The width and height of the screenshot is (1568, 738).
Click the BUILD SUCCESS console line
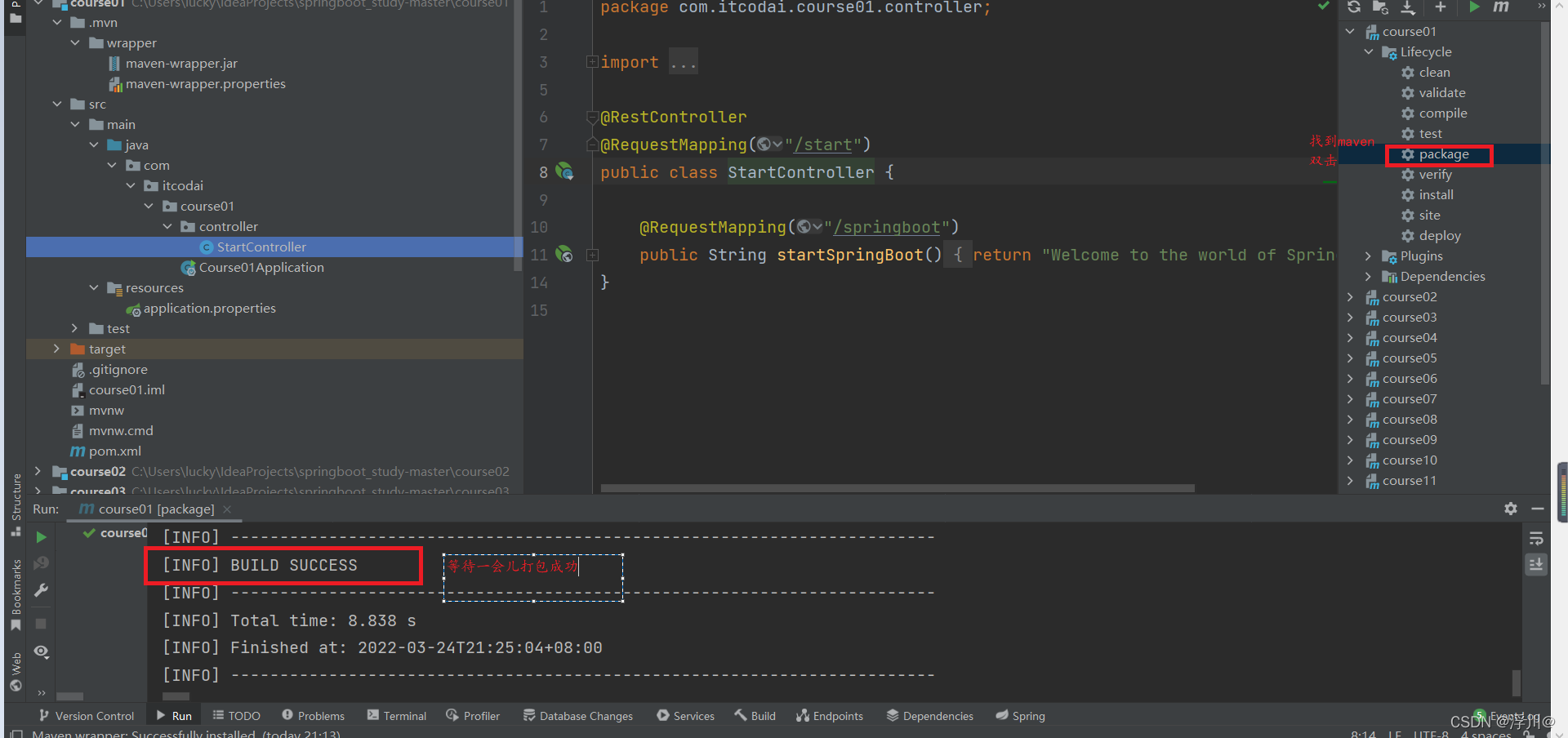260,565
